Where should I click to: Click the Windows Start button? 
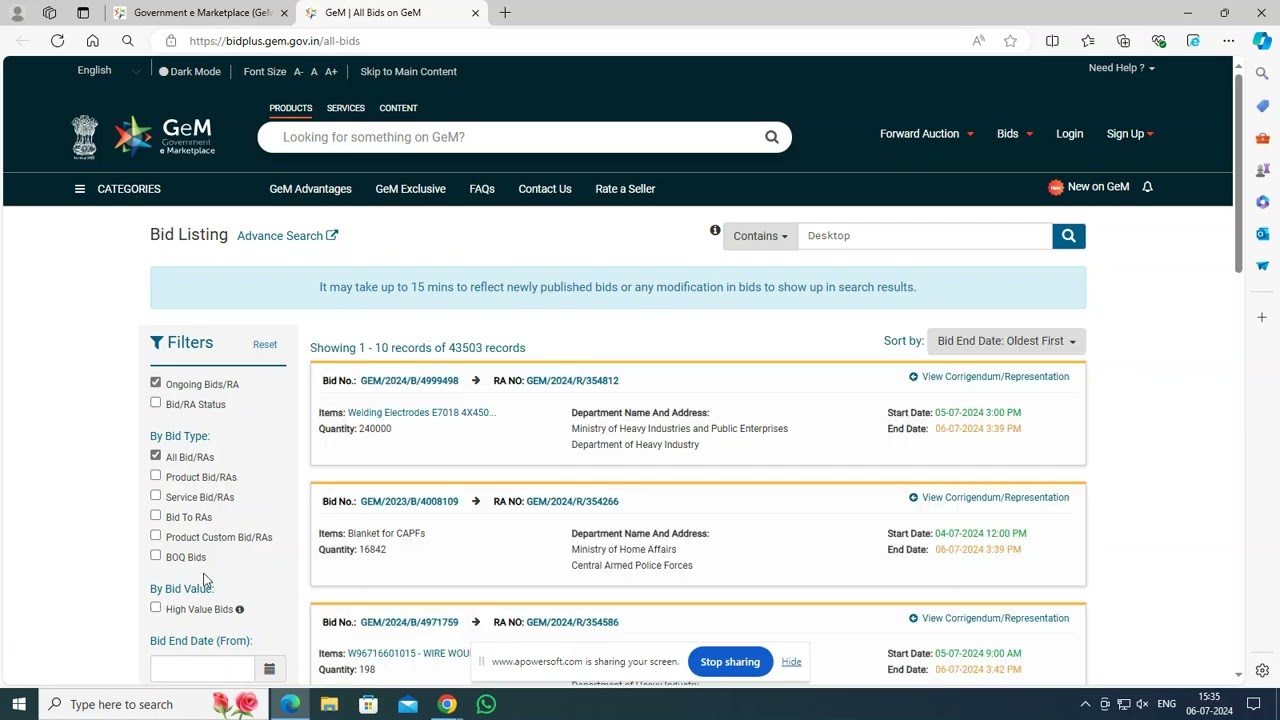pos(19,705)
